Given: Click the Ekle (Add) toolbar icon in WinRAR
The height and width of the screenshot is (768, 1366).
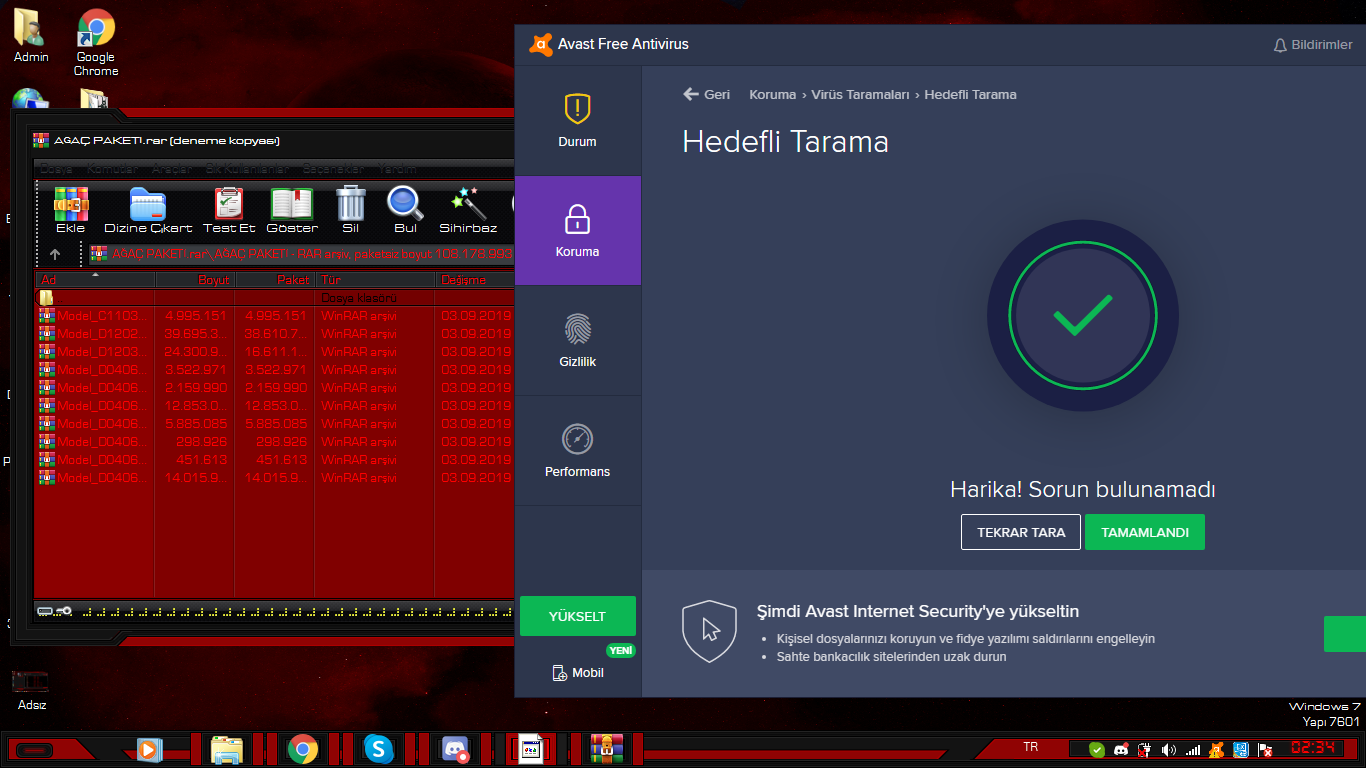Looking at the screenshot, I should coord(71,209).
